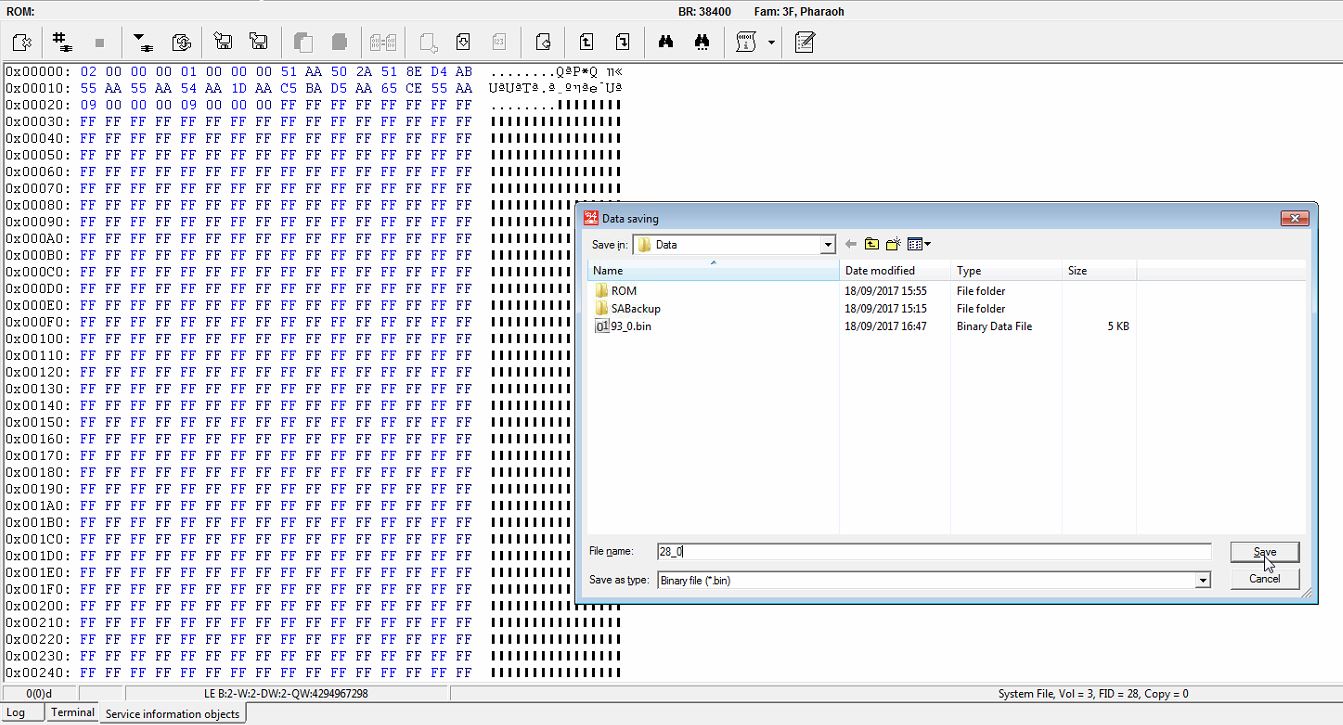Sort by the Size column header
This screenshot has height=725, width=1343.
[x=1099, y=271]
